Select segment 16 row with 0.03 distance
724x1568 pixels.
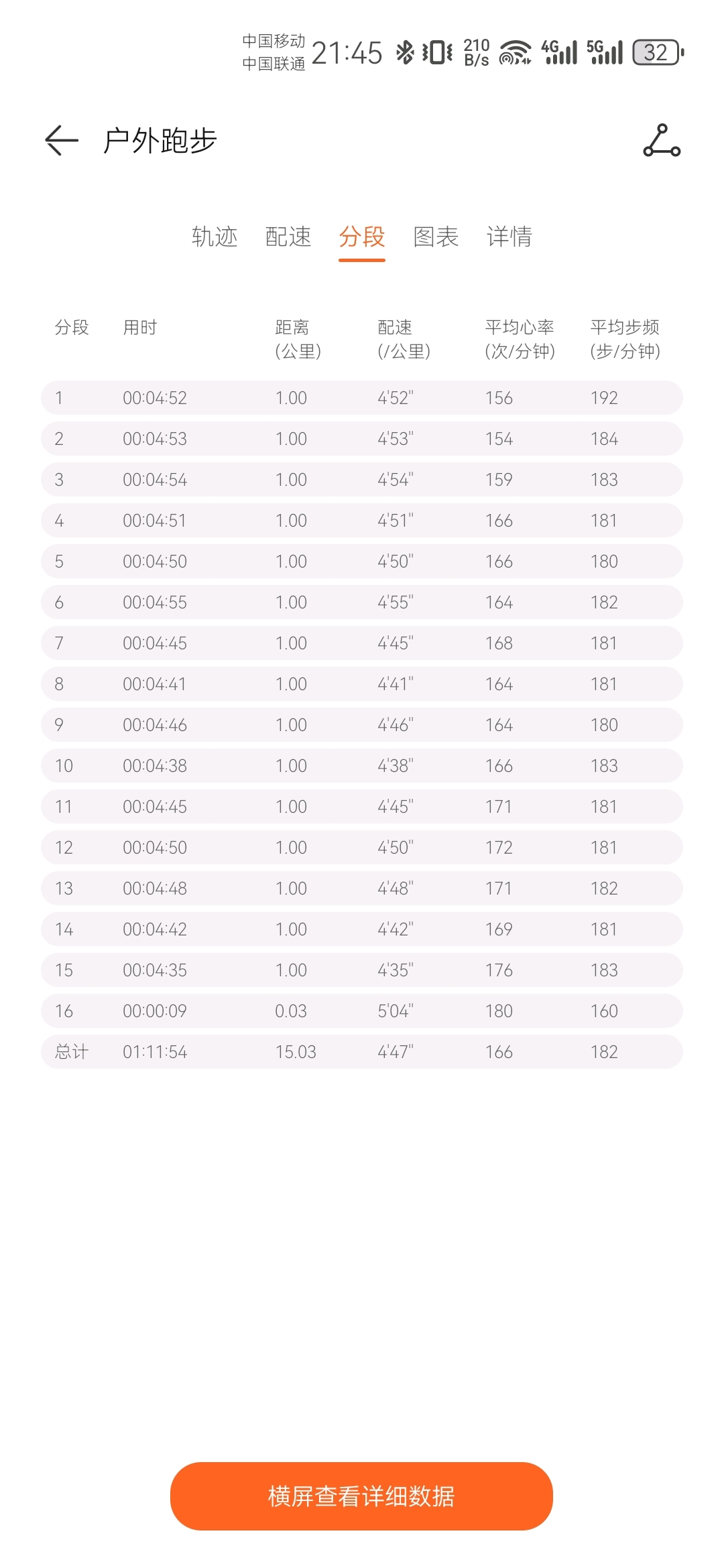click(x=362, y=1011)
